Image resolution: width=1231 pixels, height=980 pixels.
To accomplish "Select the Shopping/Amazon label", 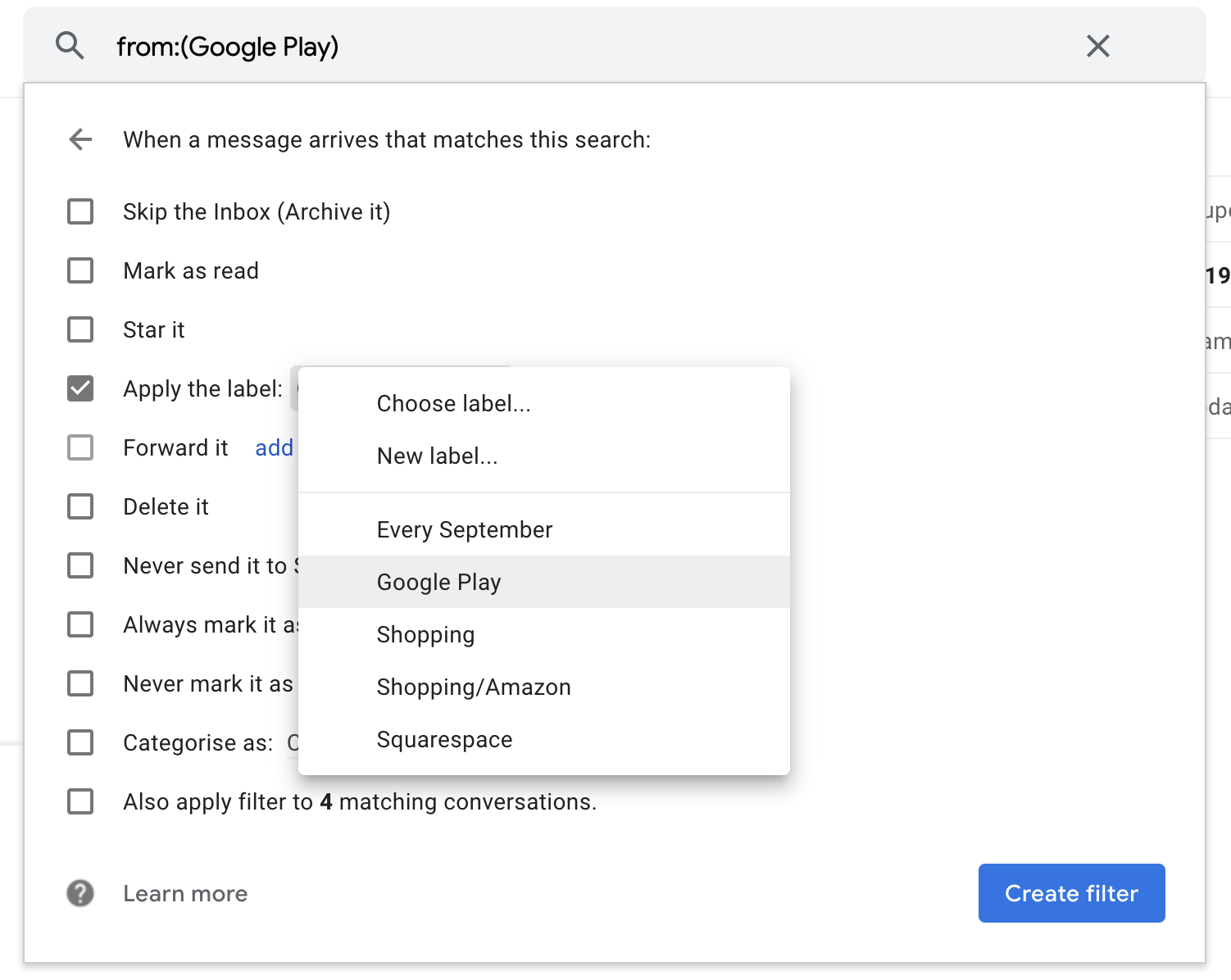I will [x=544, y=687].
